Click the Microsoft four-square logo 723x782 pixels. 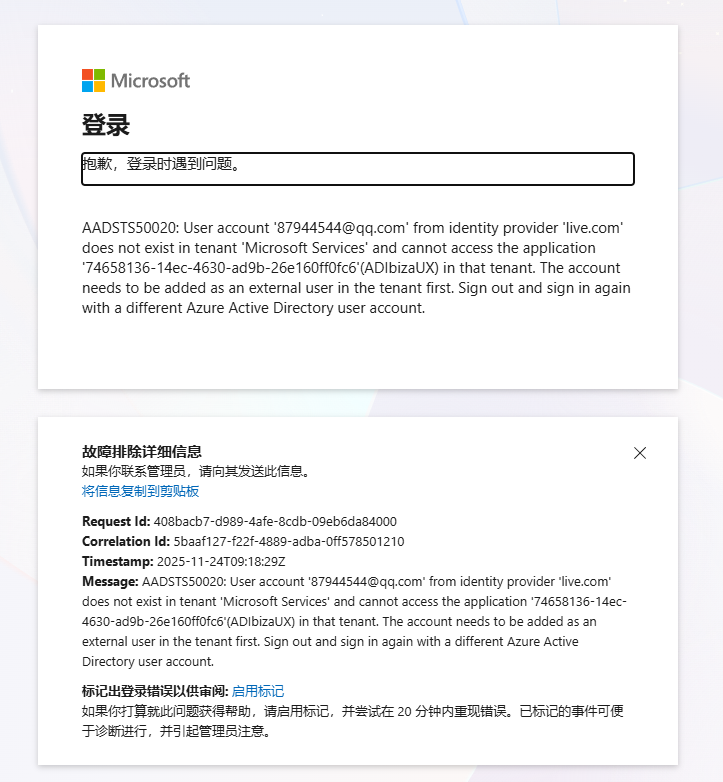pos(93,81)
